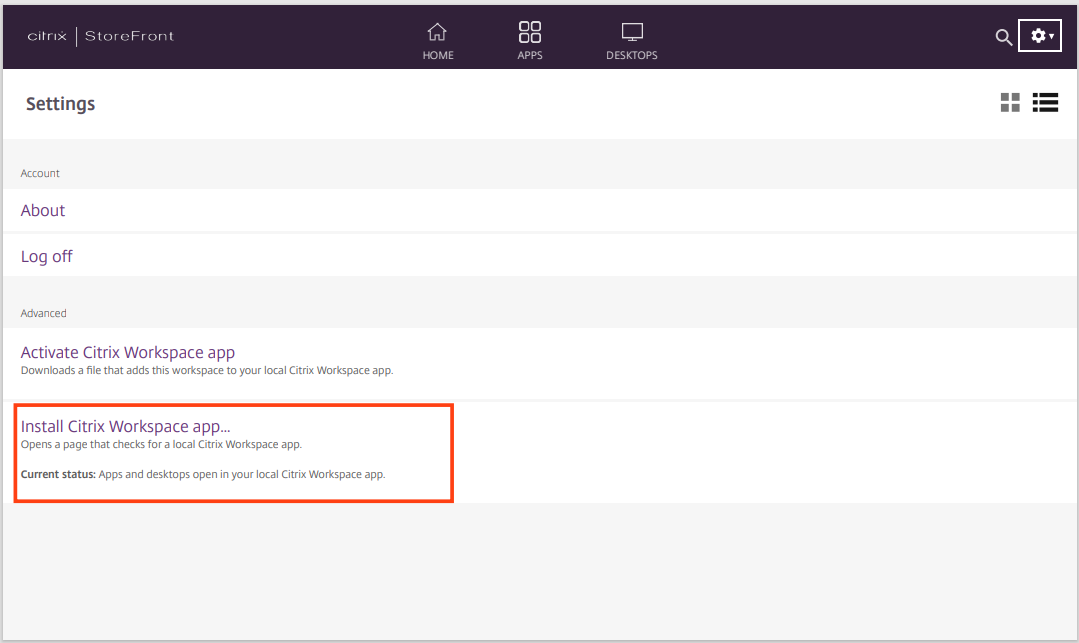Switch to the APPS tab
The image size is (1079, 643).
pyautogui.click(x=530, y=41)
